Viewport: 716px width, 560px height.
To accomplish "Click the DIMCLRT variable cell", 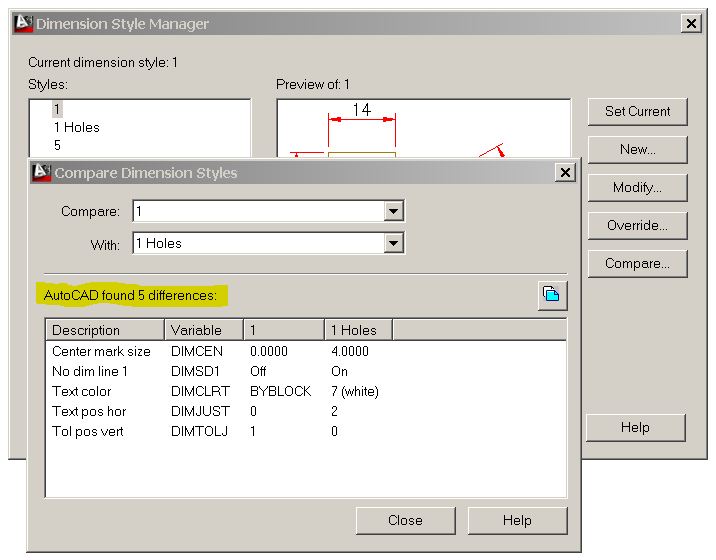I will pos(200,391).
